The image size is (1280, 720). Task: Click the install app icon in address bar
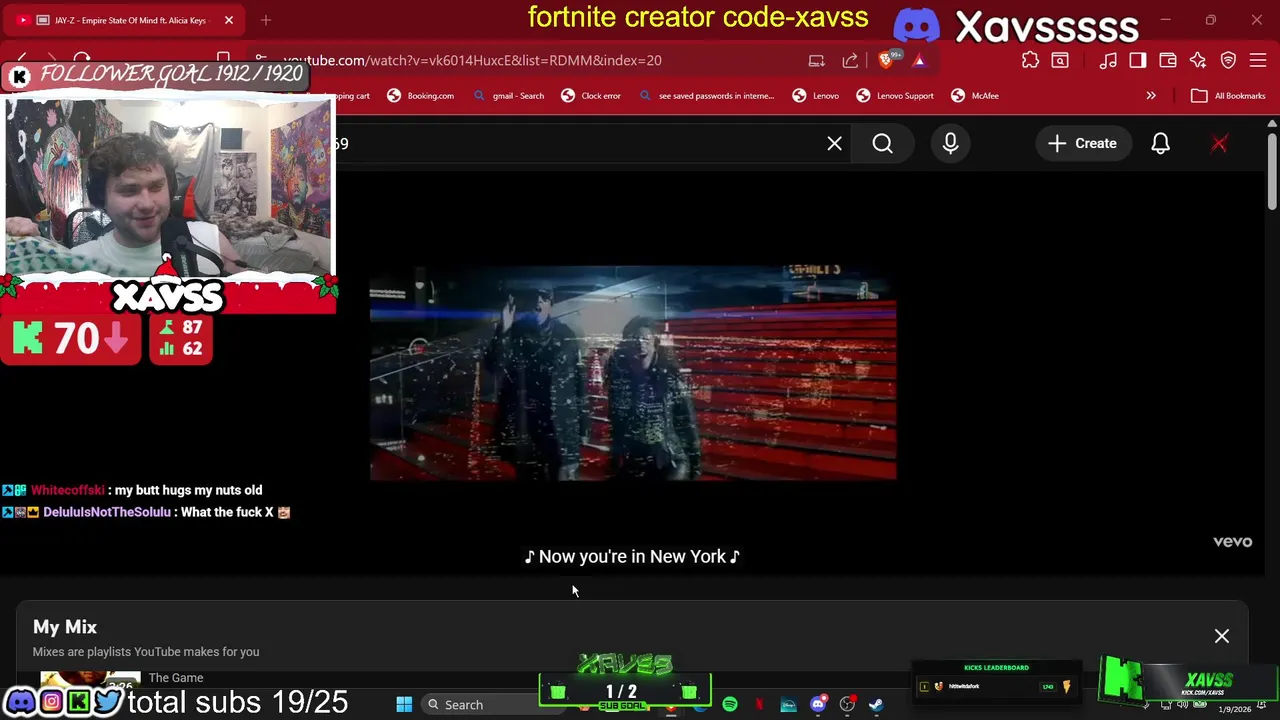click(817, 60)
